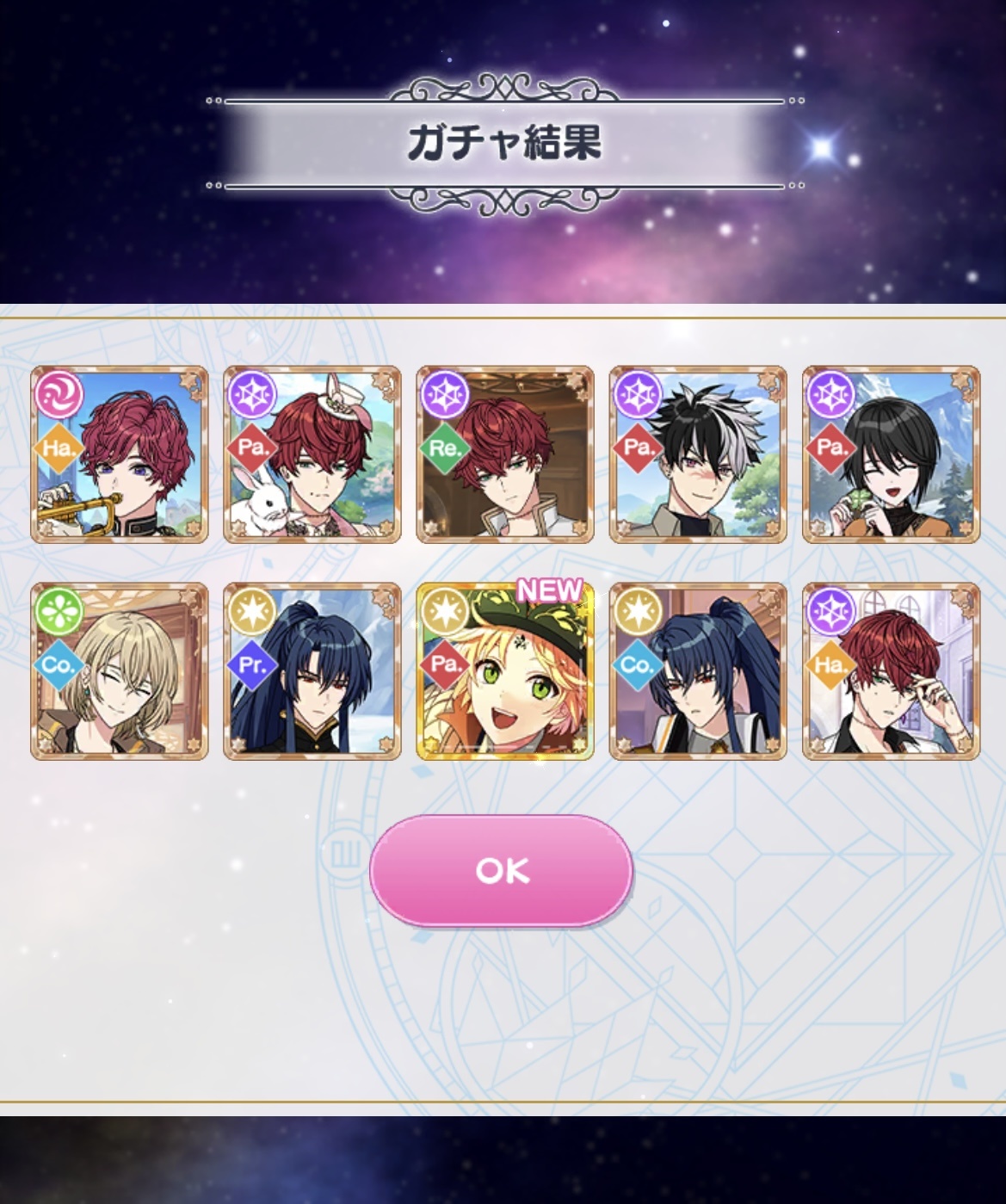1006x1204 pixels.
Task: Open the smiling blonde character card
Action: point(120,671)
